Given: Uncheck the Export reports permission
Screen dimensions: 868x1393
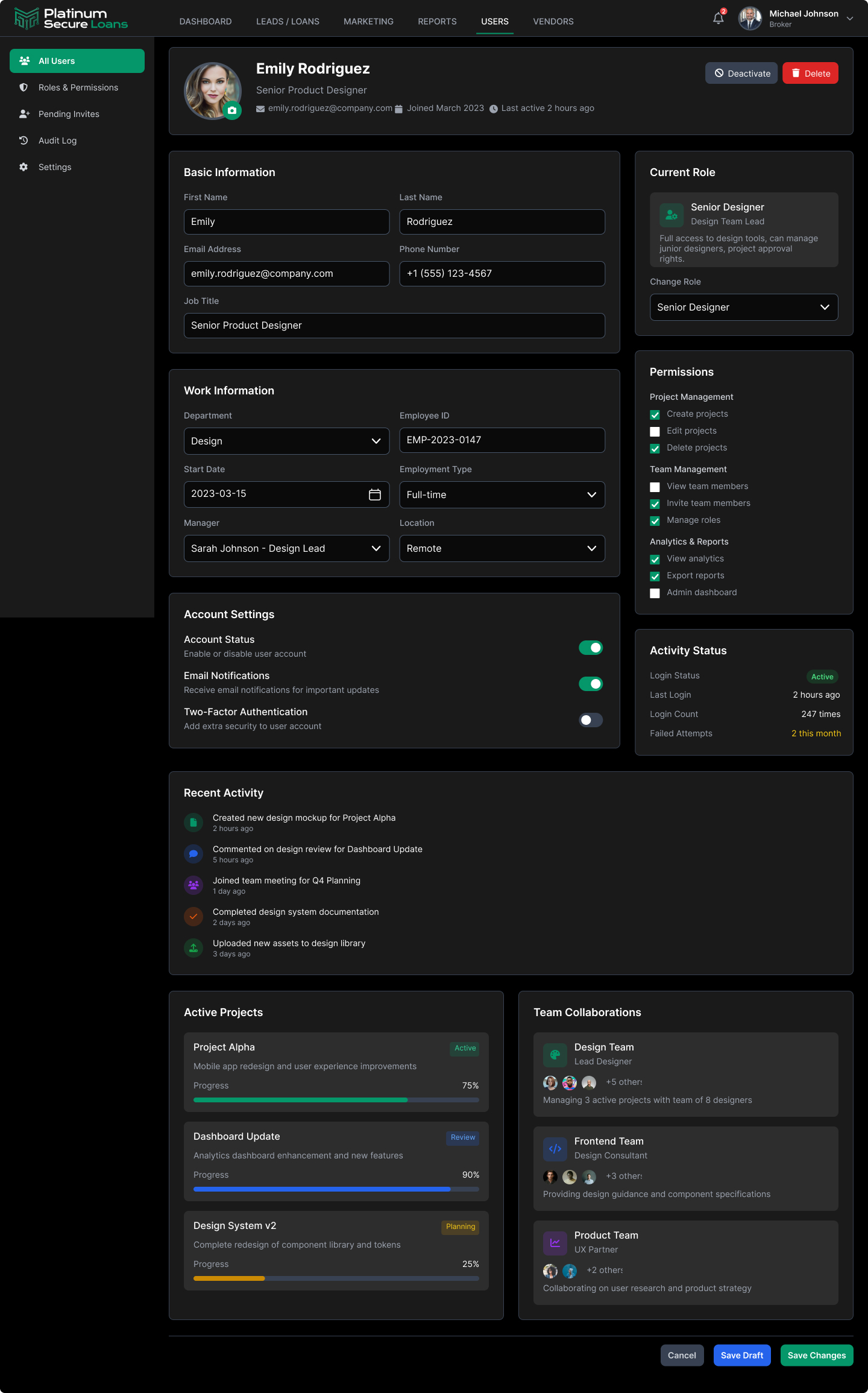Looking at the screenshot, I should [655, 576].
